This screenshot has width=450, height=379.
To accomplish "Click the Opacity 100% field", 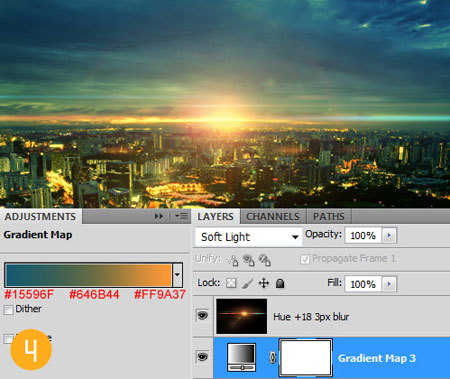I will pyautogui.click(x=363, y=236).
